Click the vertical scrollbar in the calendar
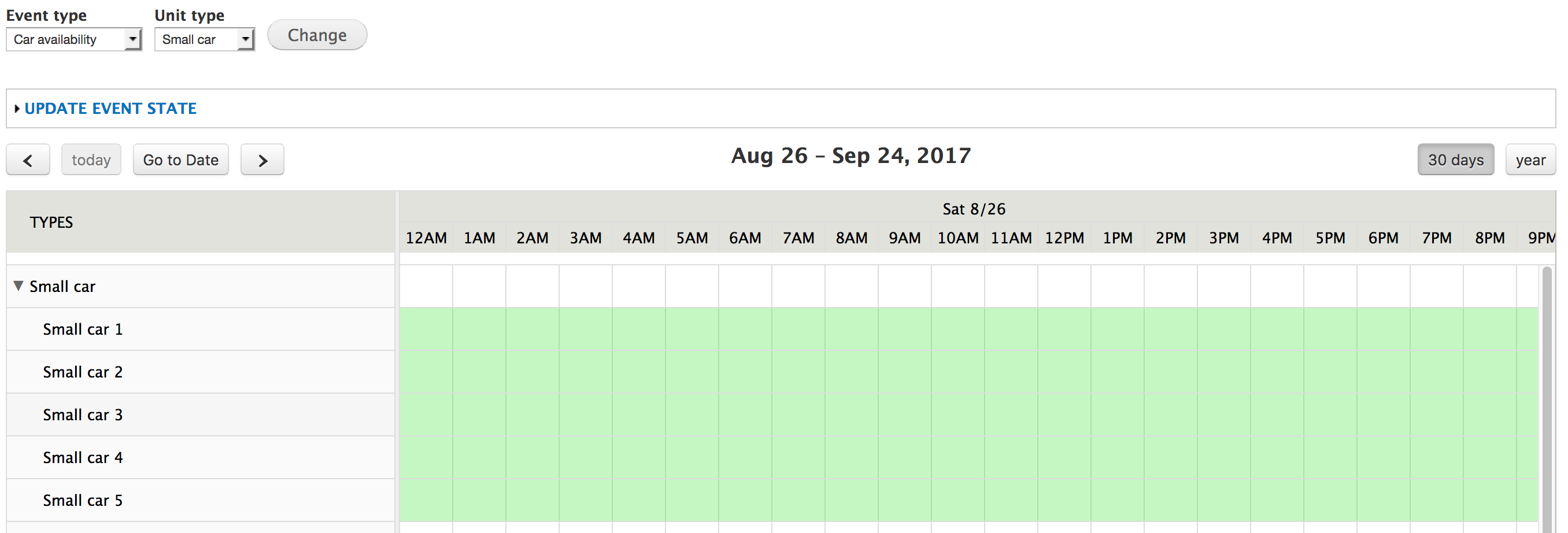 pos(1547,395)
